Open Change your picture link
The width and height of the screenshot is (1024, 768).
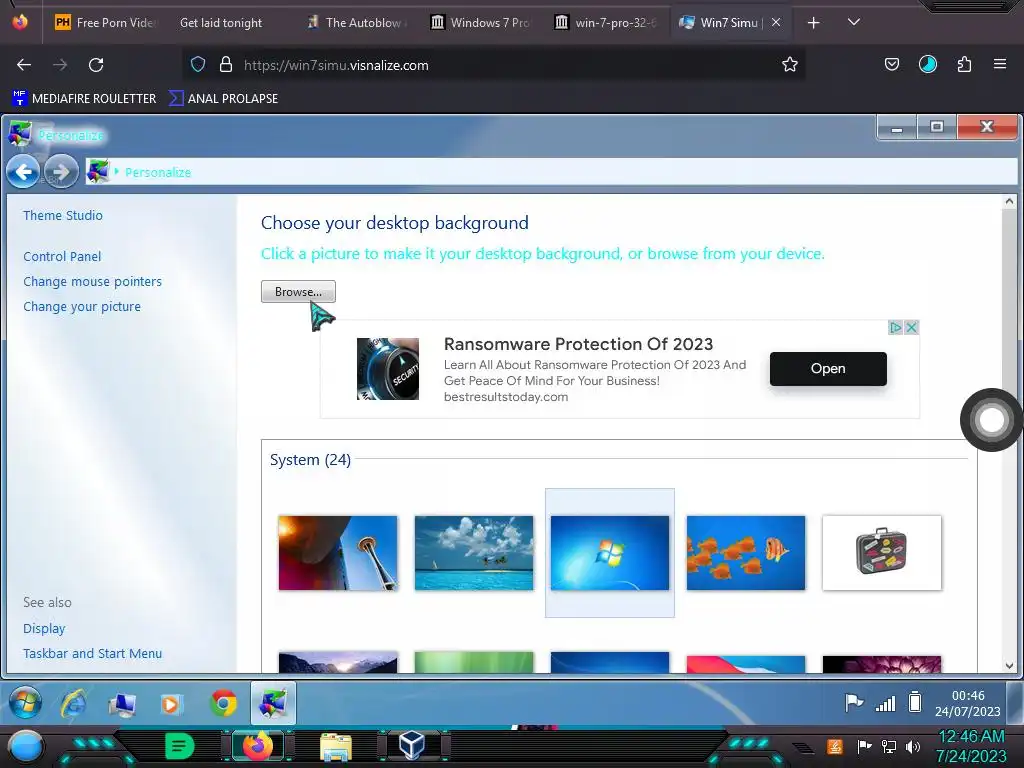(82, 306)
